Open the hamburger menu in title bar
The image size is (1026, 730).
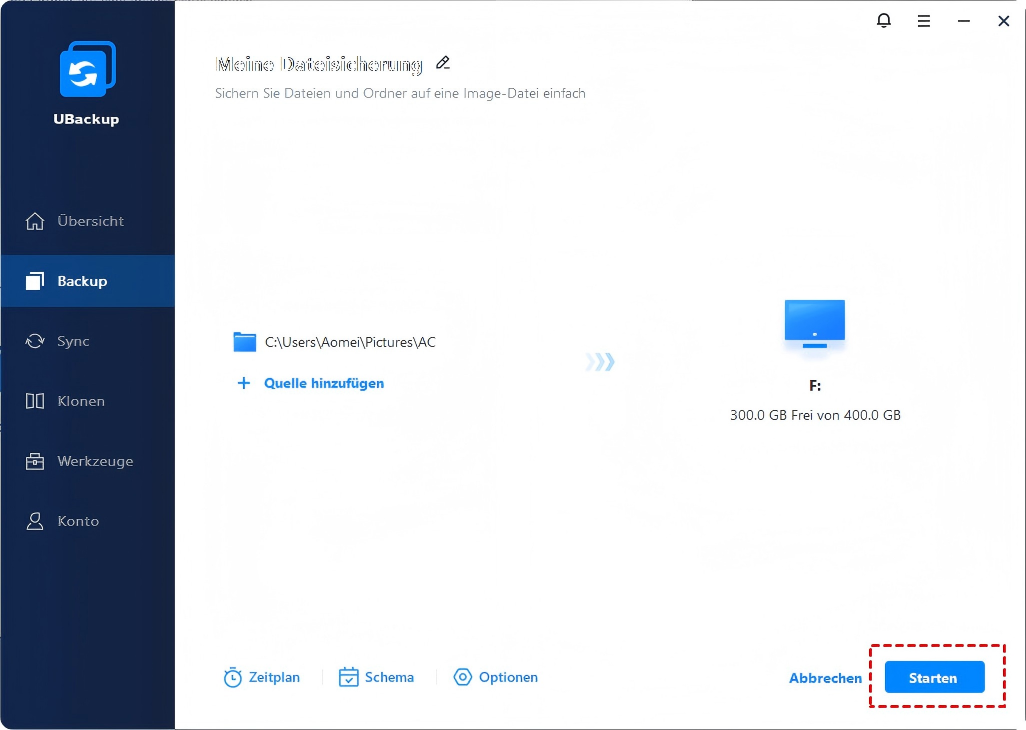[924, 21]
